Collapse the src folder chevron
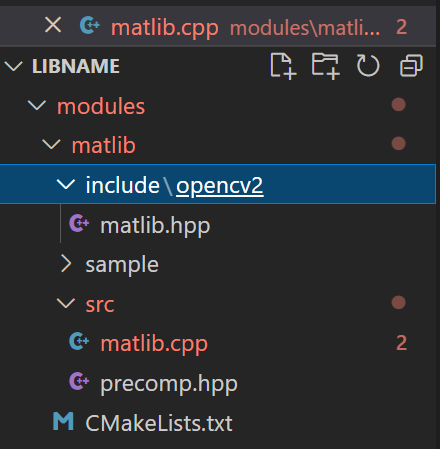Image resolution: width=440 pixels, height=449 pixels. click(66, 303)
